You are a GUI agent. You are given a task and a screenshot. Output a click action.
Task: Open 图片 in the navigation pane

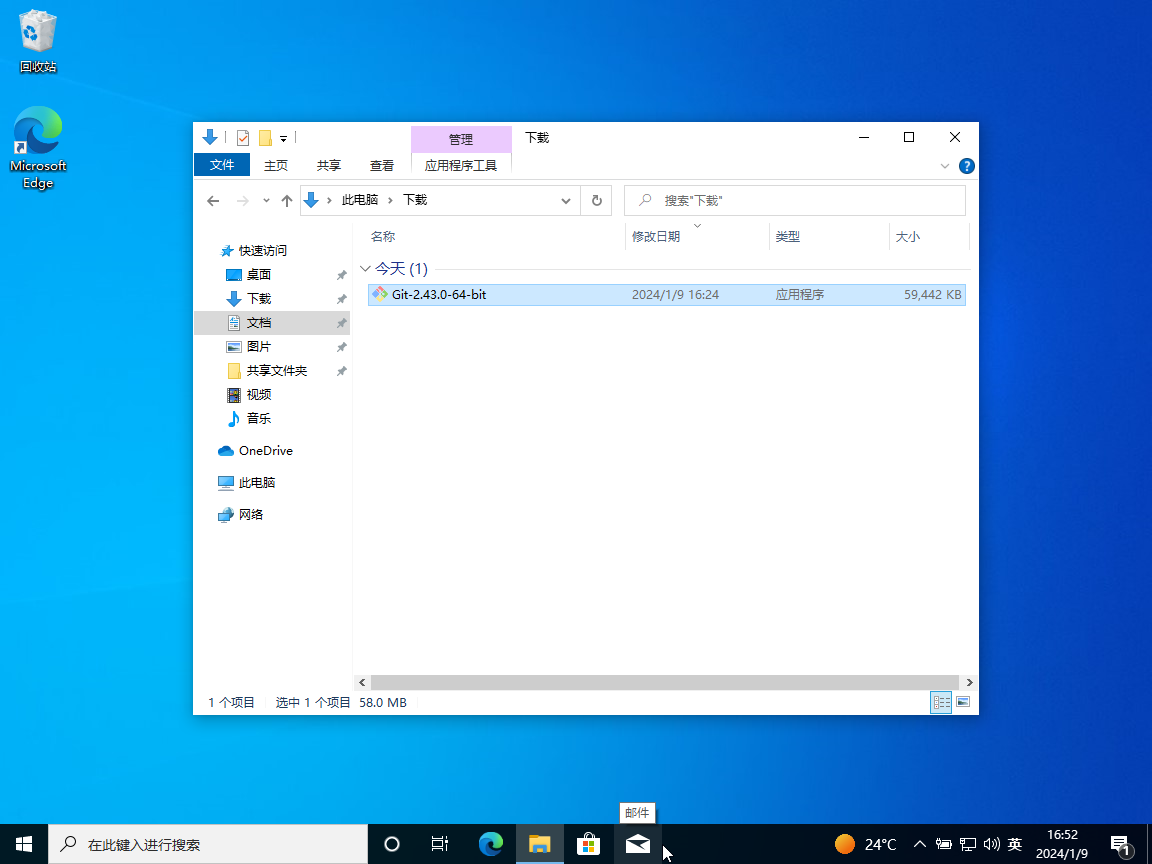[259, 346]
